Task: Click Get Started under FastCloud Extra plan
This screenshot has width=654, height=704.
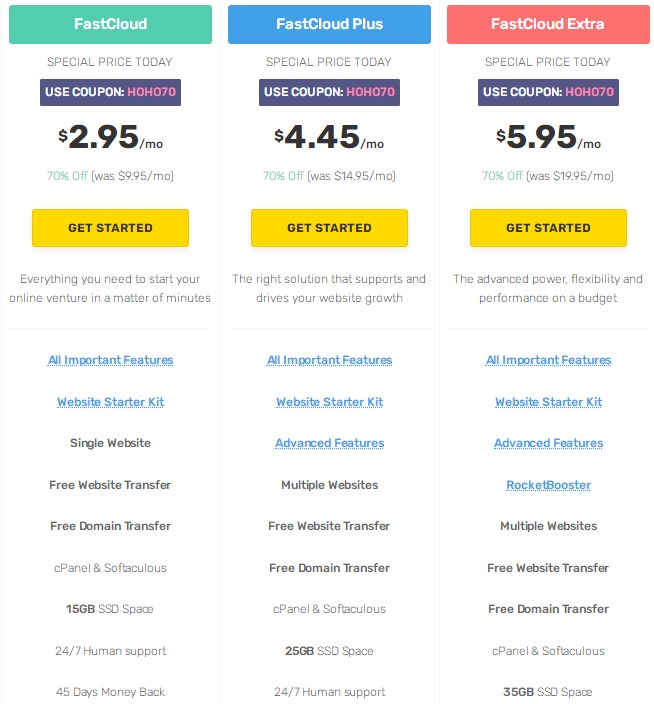Action: [548, 228]
